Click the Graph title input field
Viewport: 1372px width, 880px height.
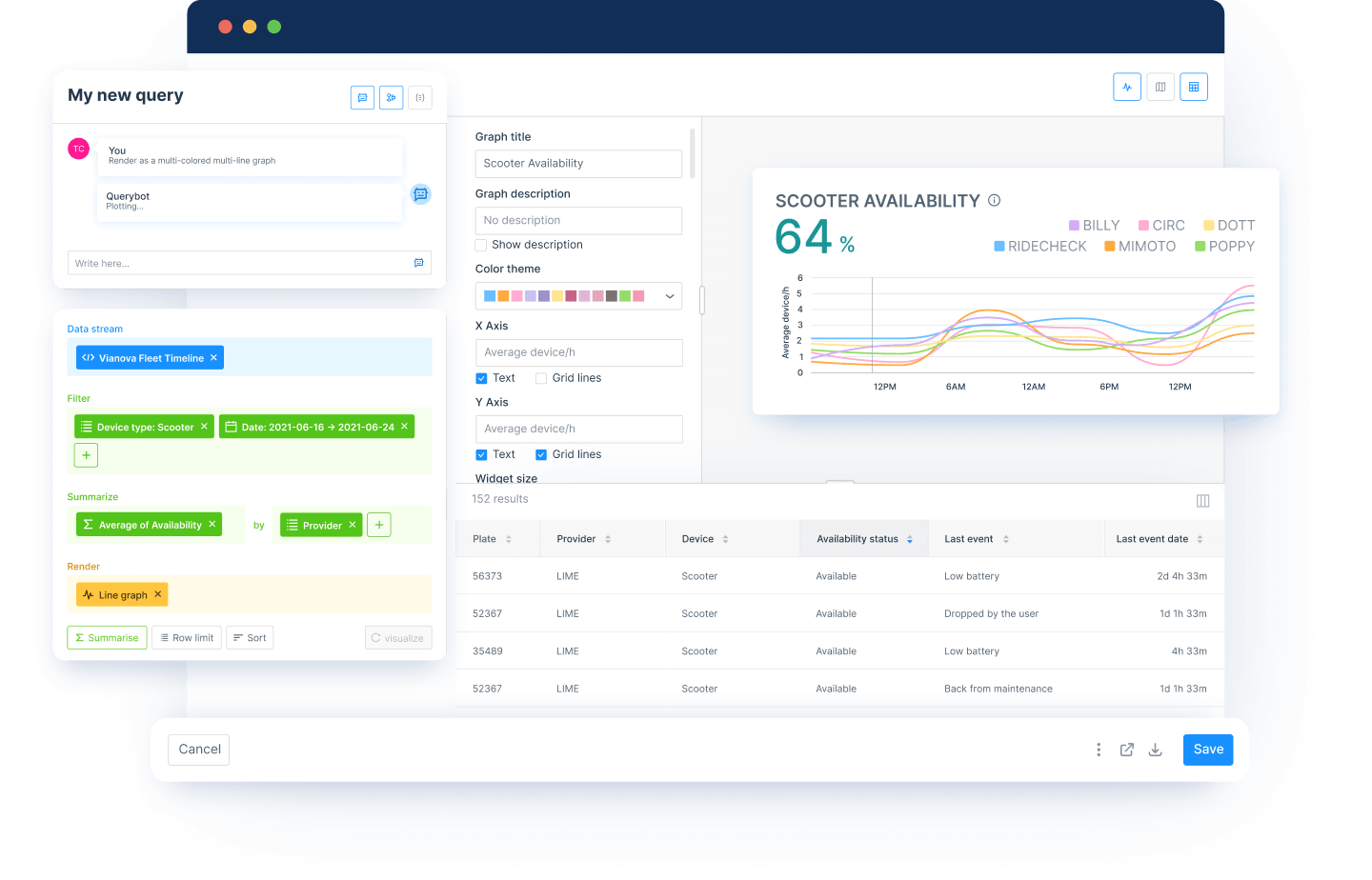pyautogui.click(x=578, y=164)
